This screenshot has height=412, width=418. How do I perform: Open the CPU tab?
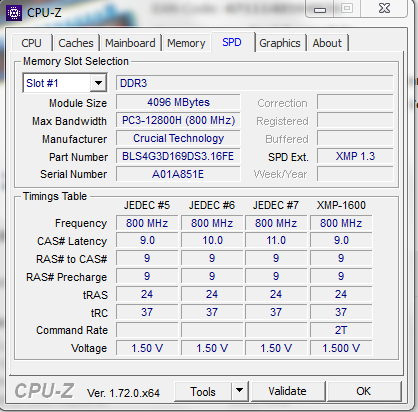(32, 43)
